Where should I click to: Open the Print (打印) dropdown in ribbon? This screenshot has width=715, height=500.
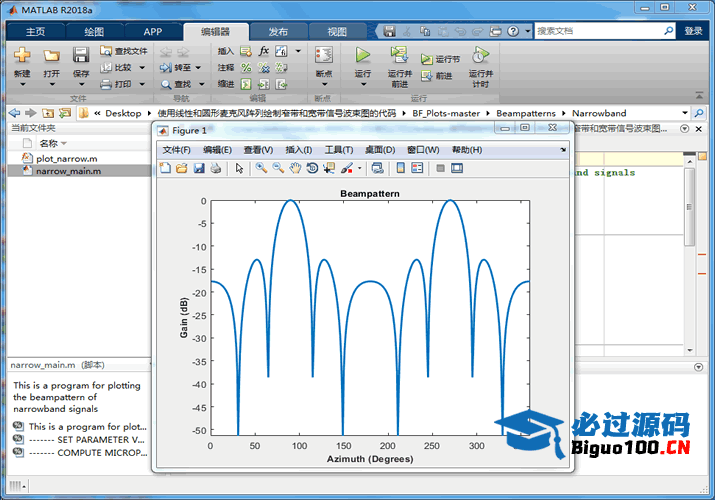[x=142, y=85]
